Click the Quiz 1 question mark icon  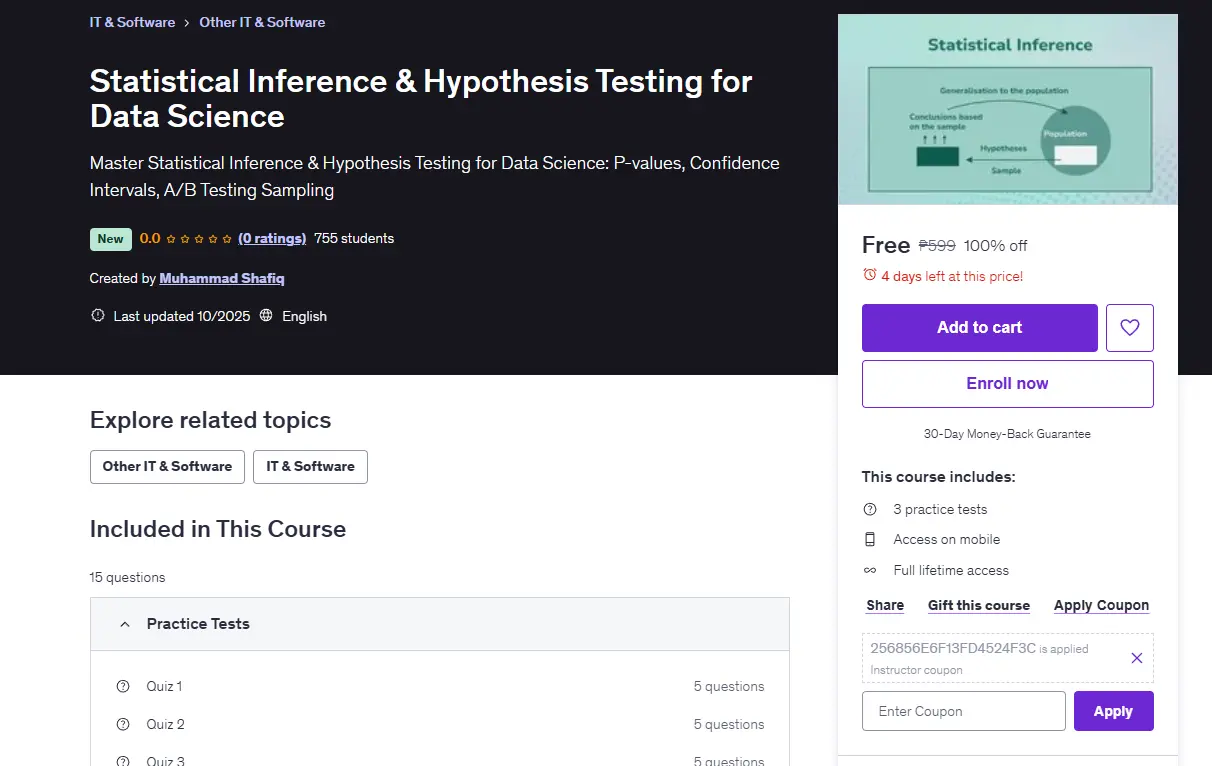(x=123, y=686)
